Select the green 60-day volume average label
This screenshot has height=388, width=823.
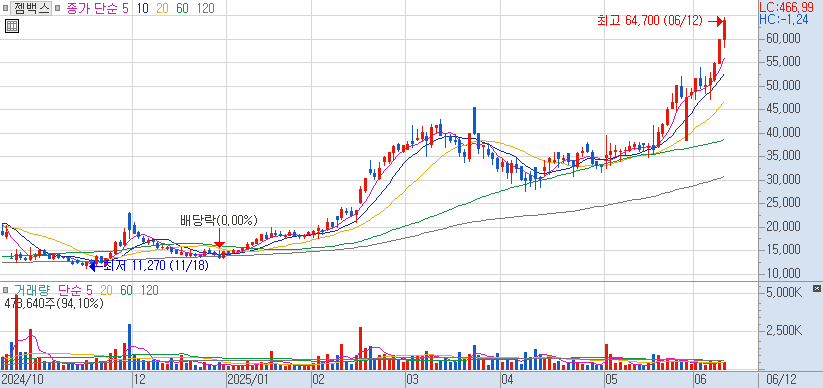point(126,290)
